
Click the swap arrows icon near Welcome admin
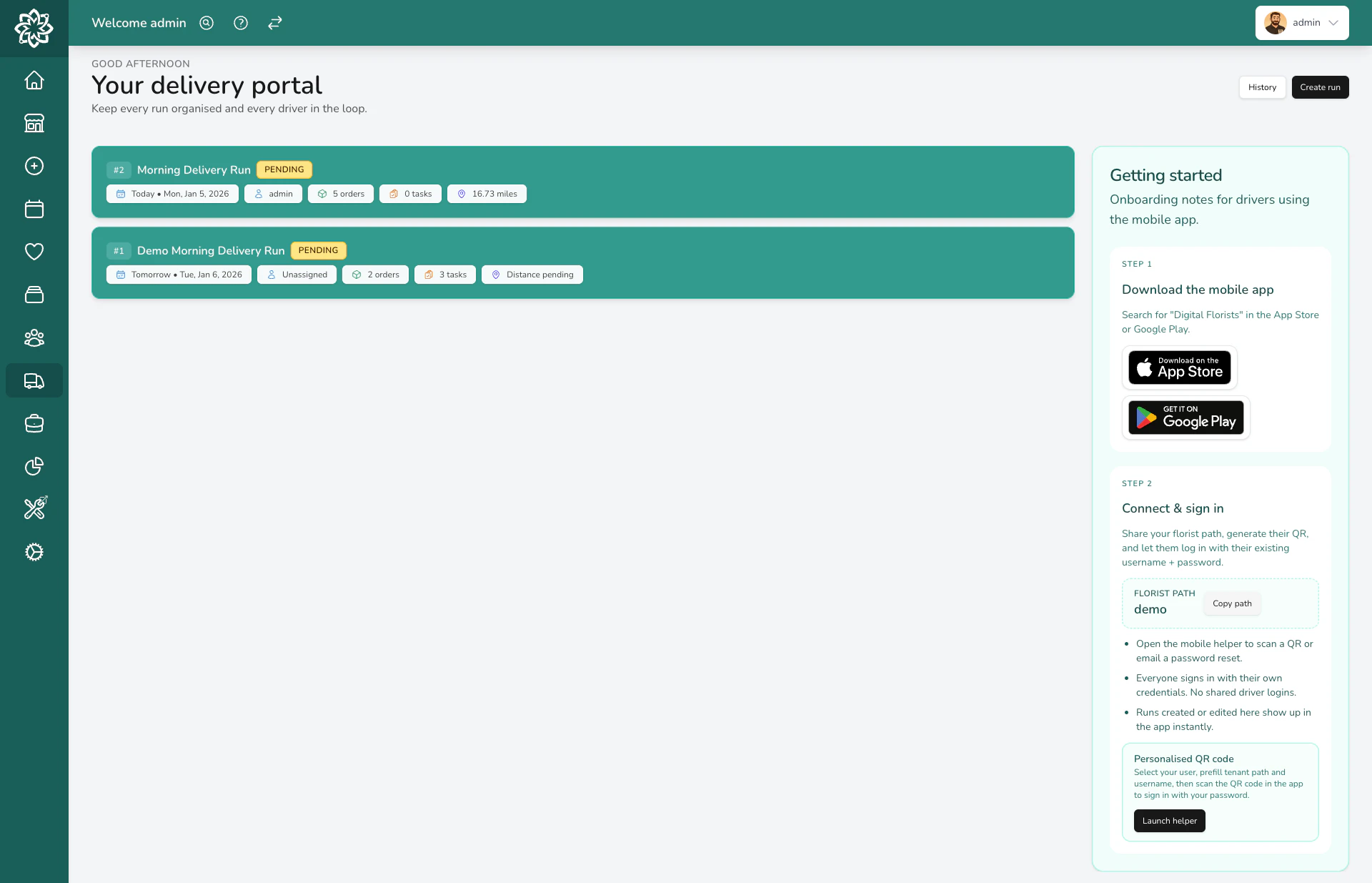(274, 23)
